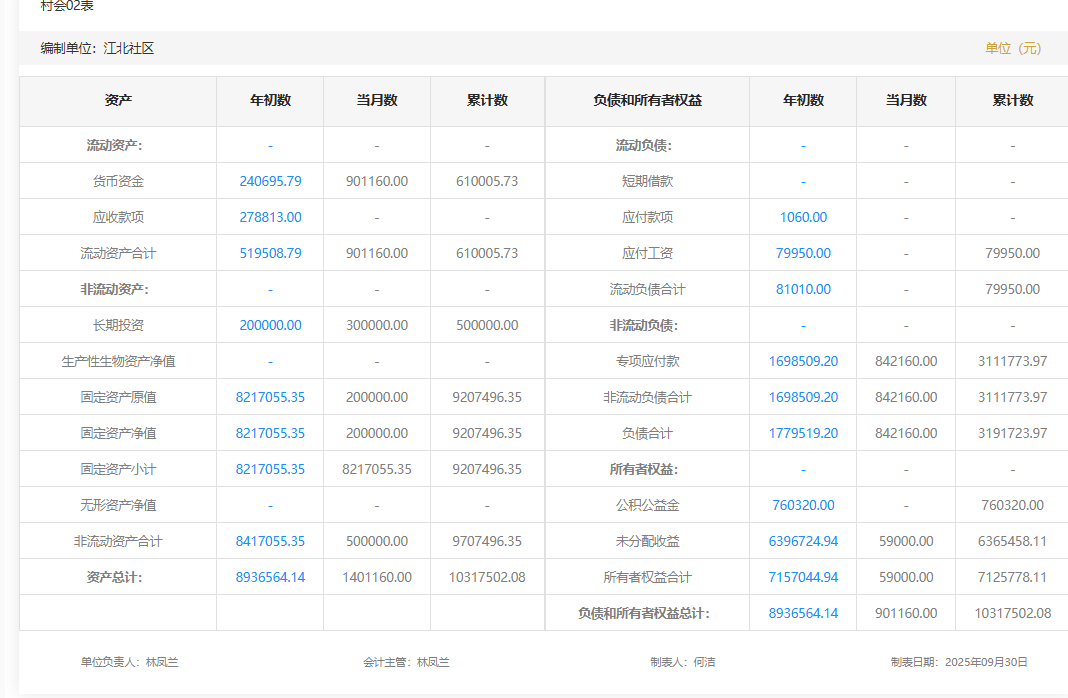Click the 负债合计 value 1779519.20

(803, 433)
